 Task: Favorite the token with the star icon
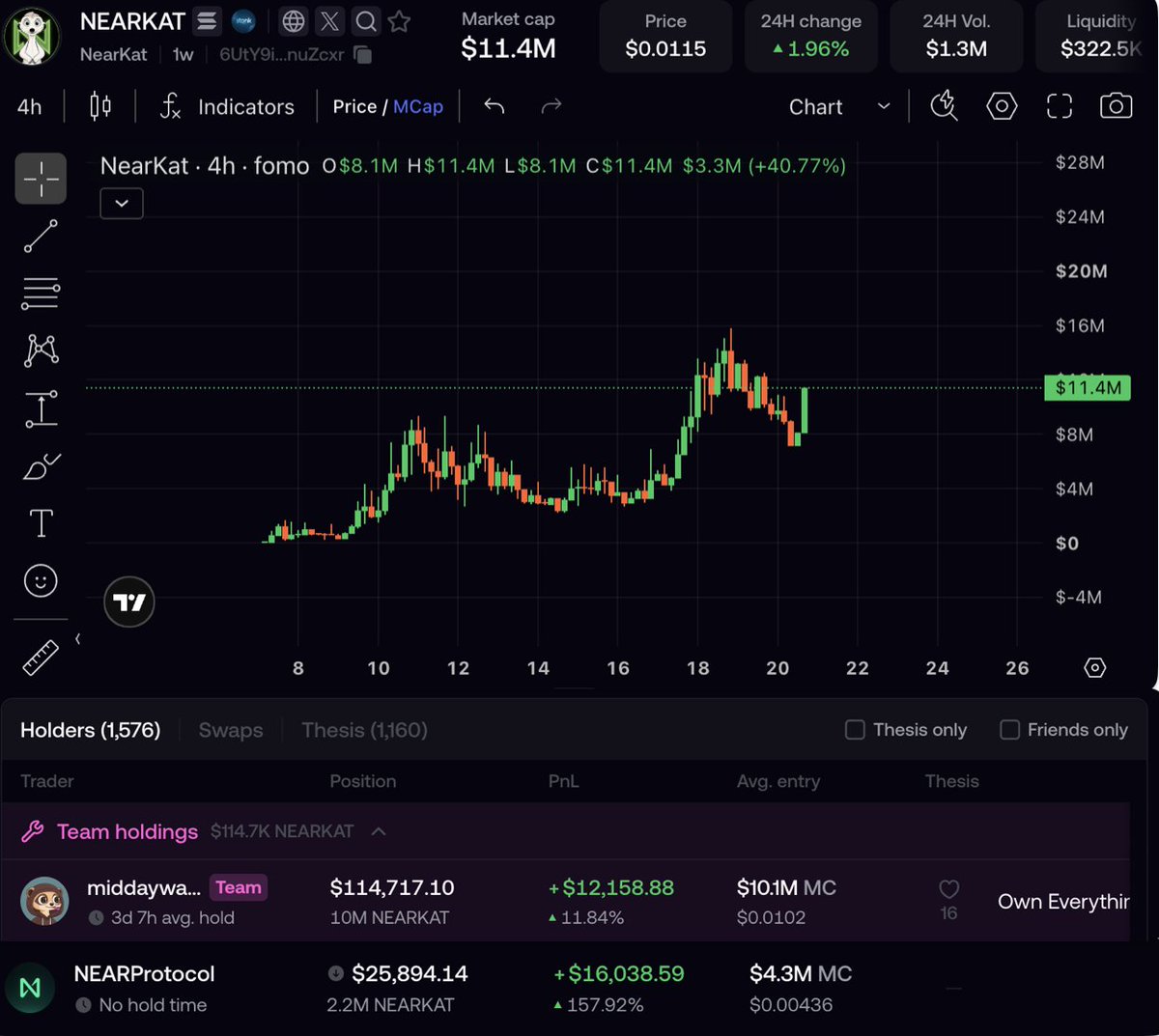399,20
